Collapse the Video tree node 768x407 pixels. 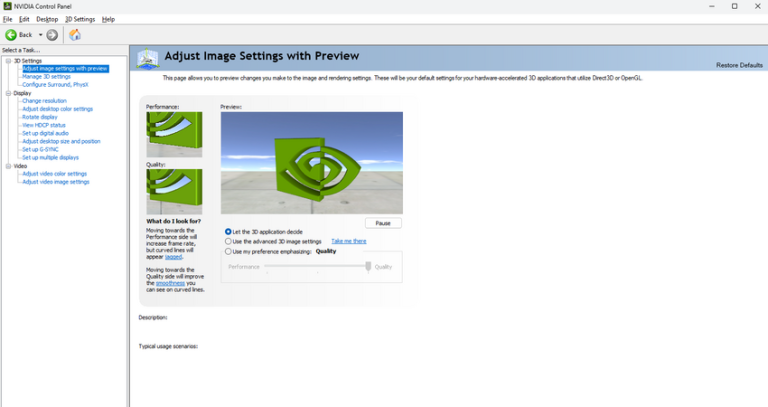click(6, 166)
